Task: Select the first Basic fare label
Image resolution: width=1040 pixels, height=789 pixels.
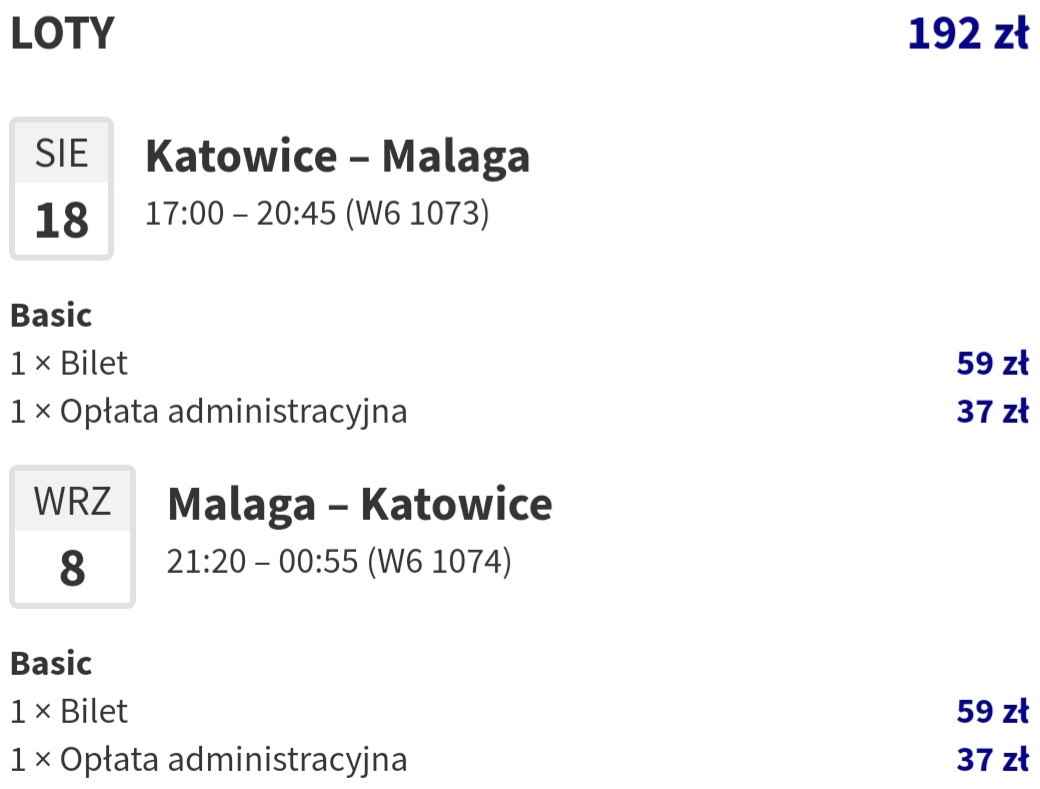Action: 51,316
